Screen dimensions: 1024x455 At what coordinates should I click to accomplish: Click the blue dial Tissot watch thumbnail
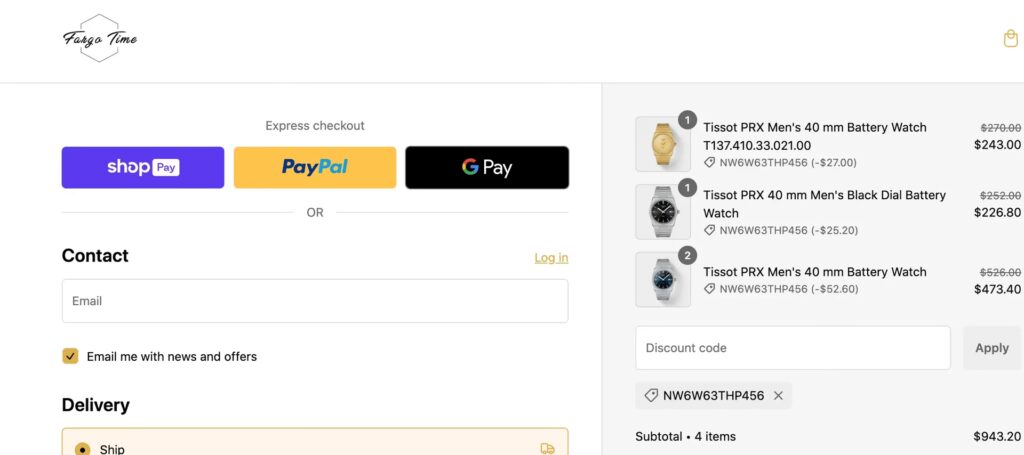pos(663,279)
